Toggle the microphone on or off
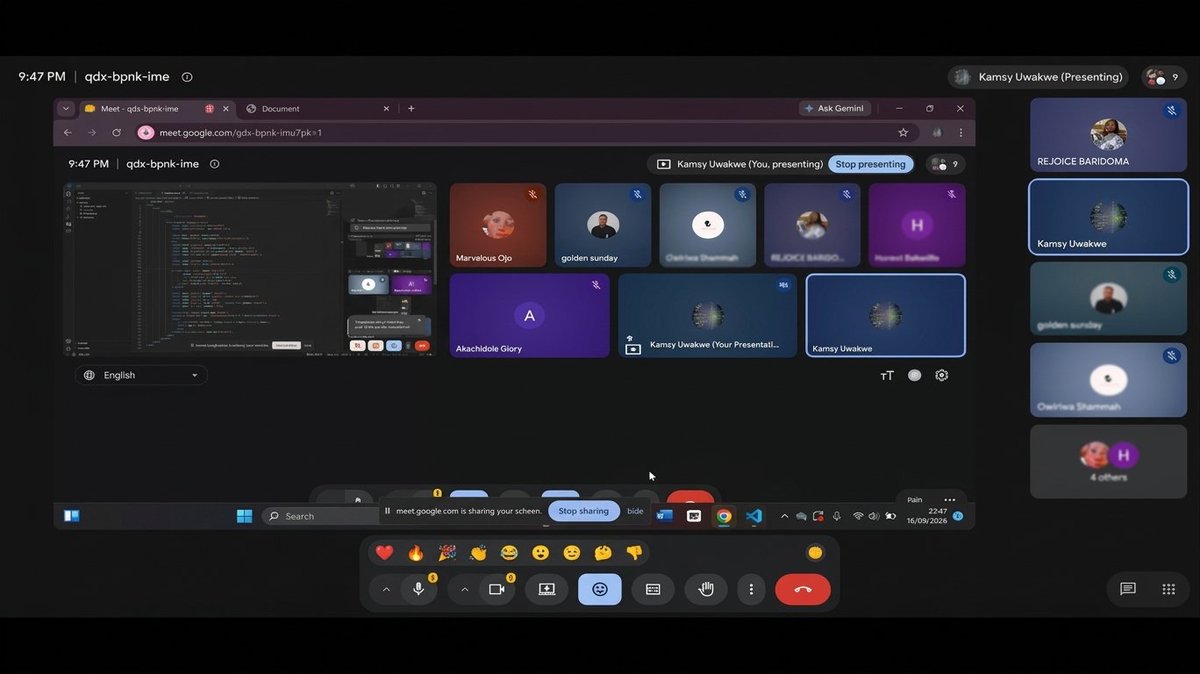This screenshot has height=674, width=1200. 419,590
